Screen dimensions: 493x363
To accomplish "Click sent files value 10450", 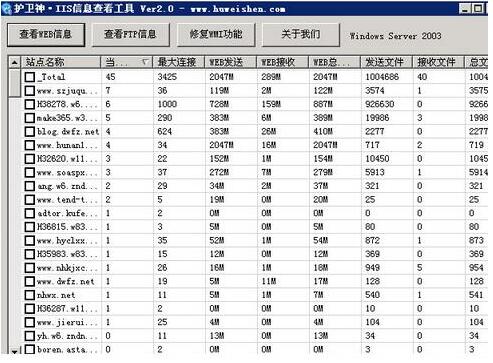I will coord(377,159).
